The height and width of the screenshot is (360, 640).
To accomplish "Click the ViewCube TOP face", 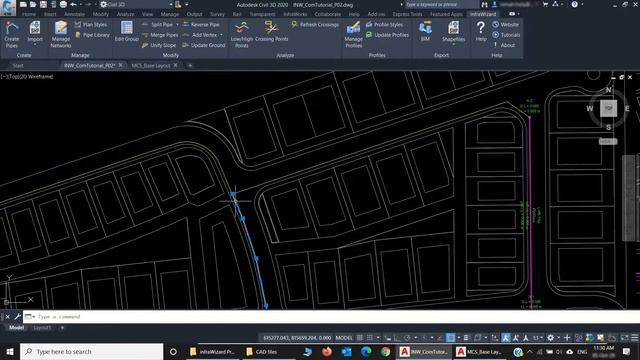I will [608, 109].
